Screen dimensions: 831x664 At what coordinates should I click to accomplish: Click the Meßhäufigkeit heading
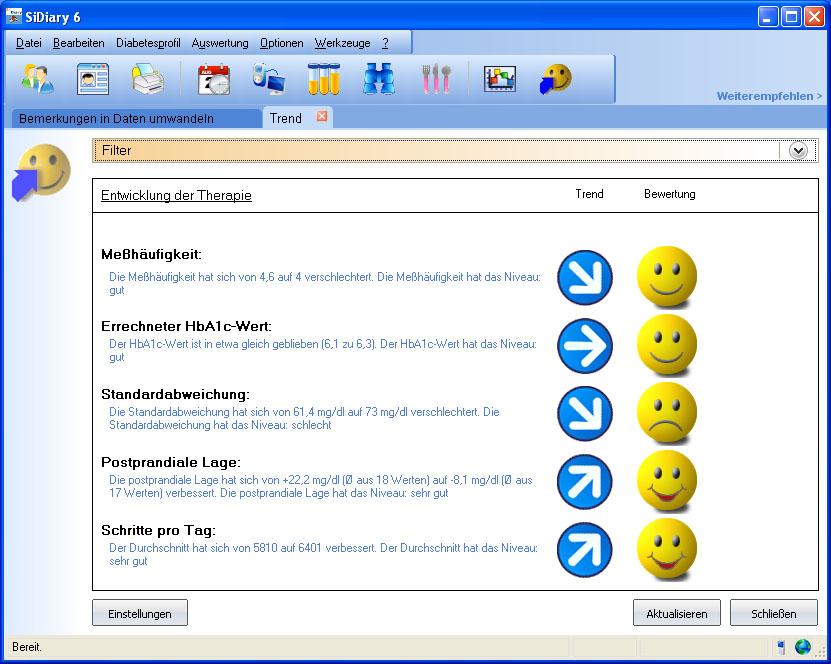click(152, 254)
